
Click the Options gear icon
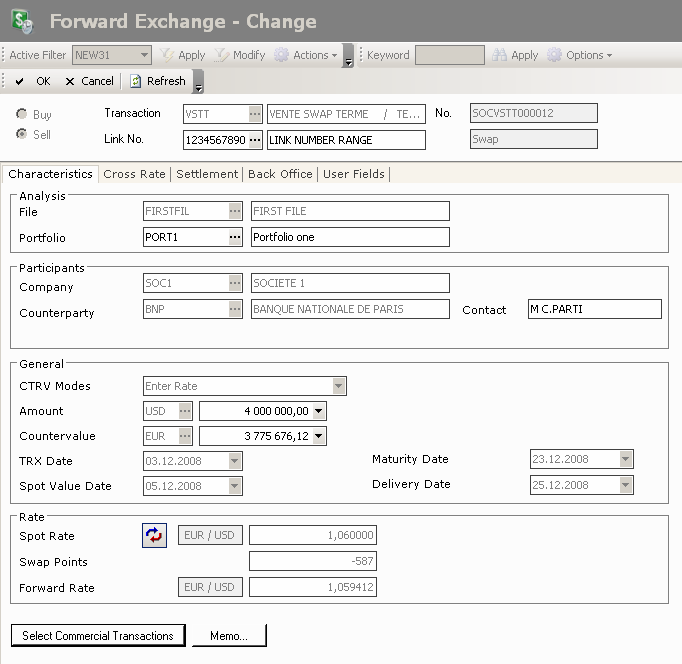tap(554, 55)
